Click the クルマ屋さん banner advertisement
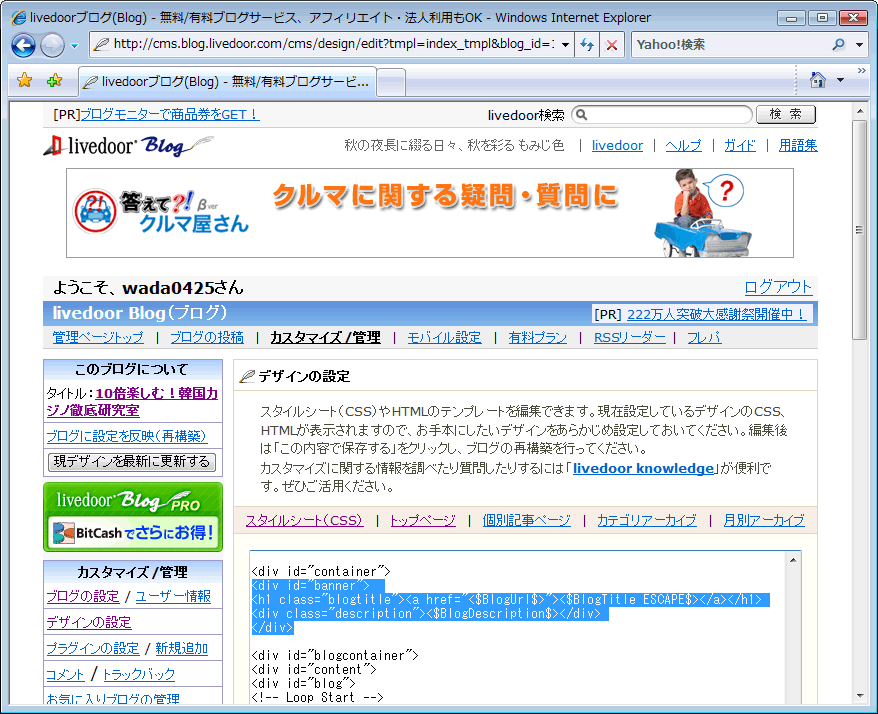Screen dimensions: 878x714 click(430, 213)
